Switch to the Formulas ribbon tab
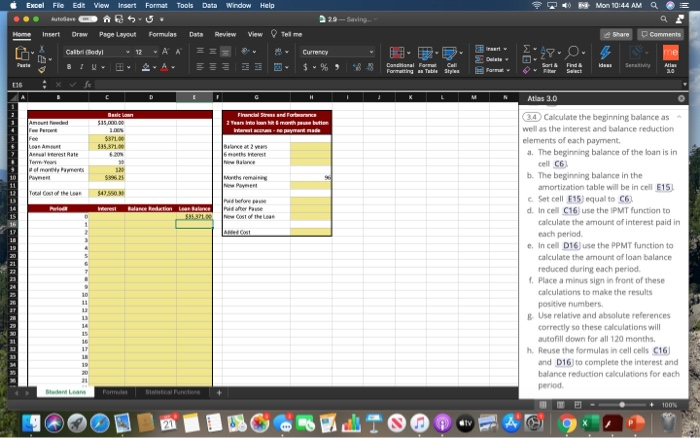700x438 pixels. [162, 34]
